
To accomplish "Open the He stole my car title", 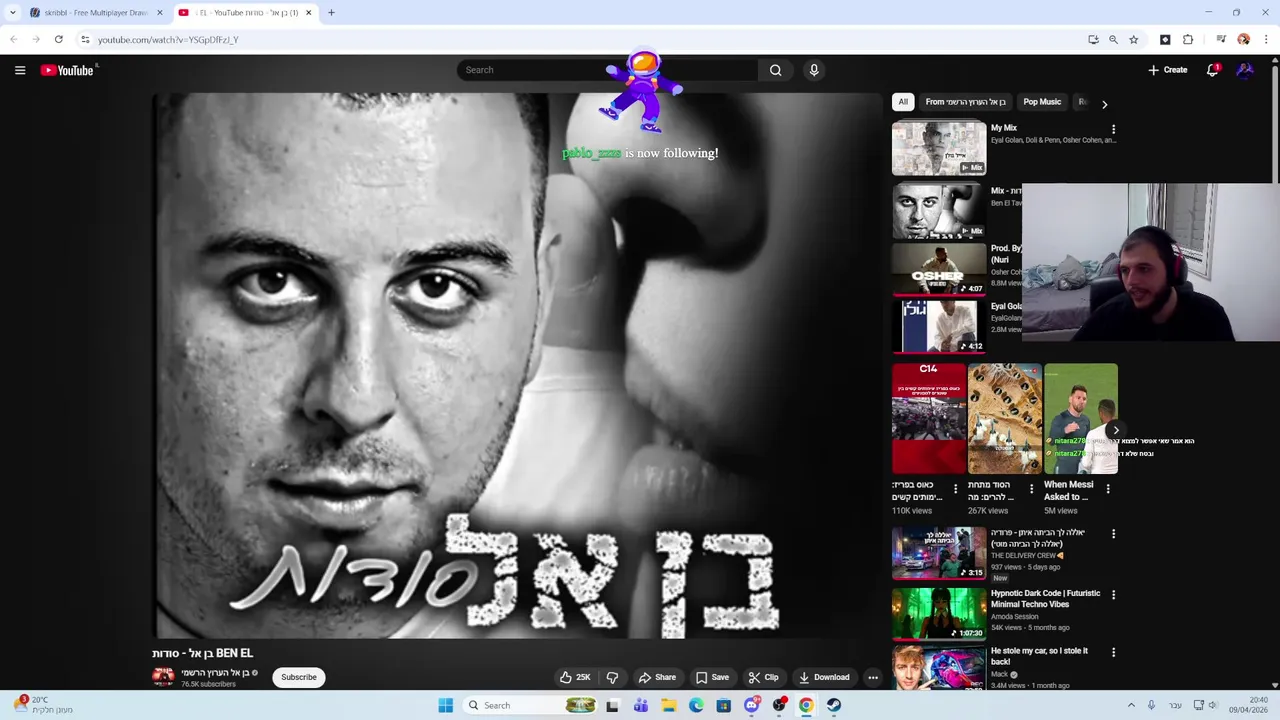I will click(1039, 656).
